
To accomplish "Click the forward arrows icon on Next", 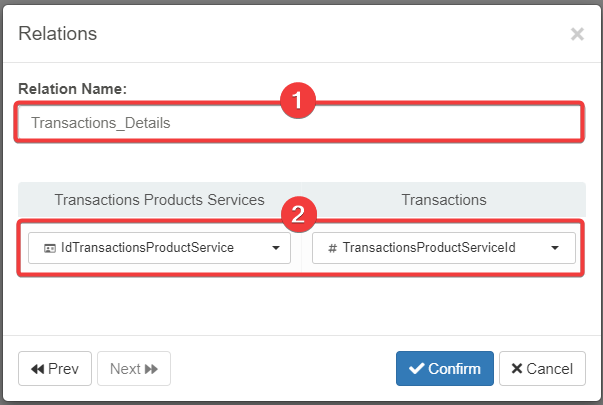I will coord(152,369).
